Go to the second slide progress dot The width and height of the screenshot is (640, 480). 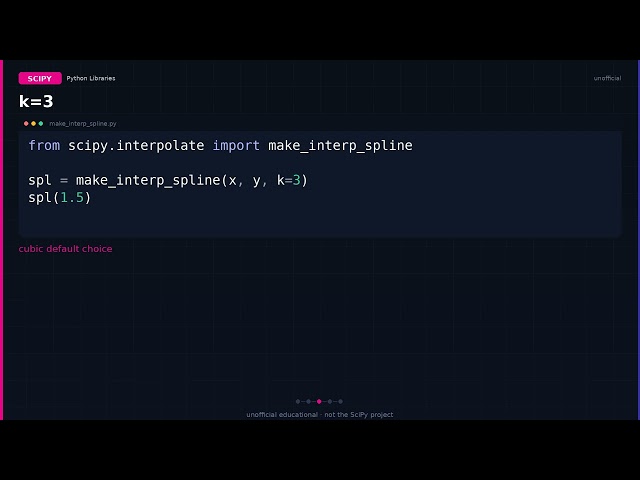(309, 401)
